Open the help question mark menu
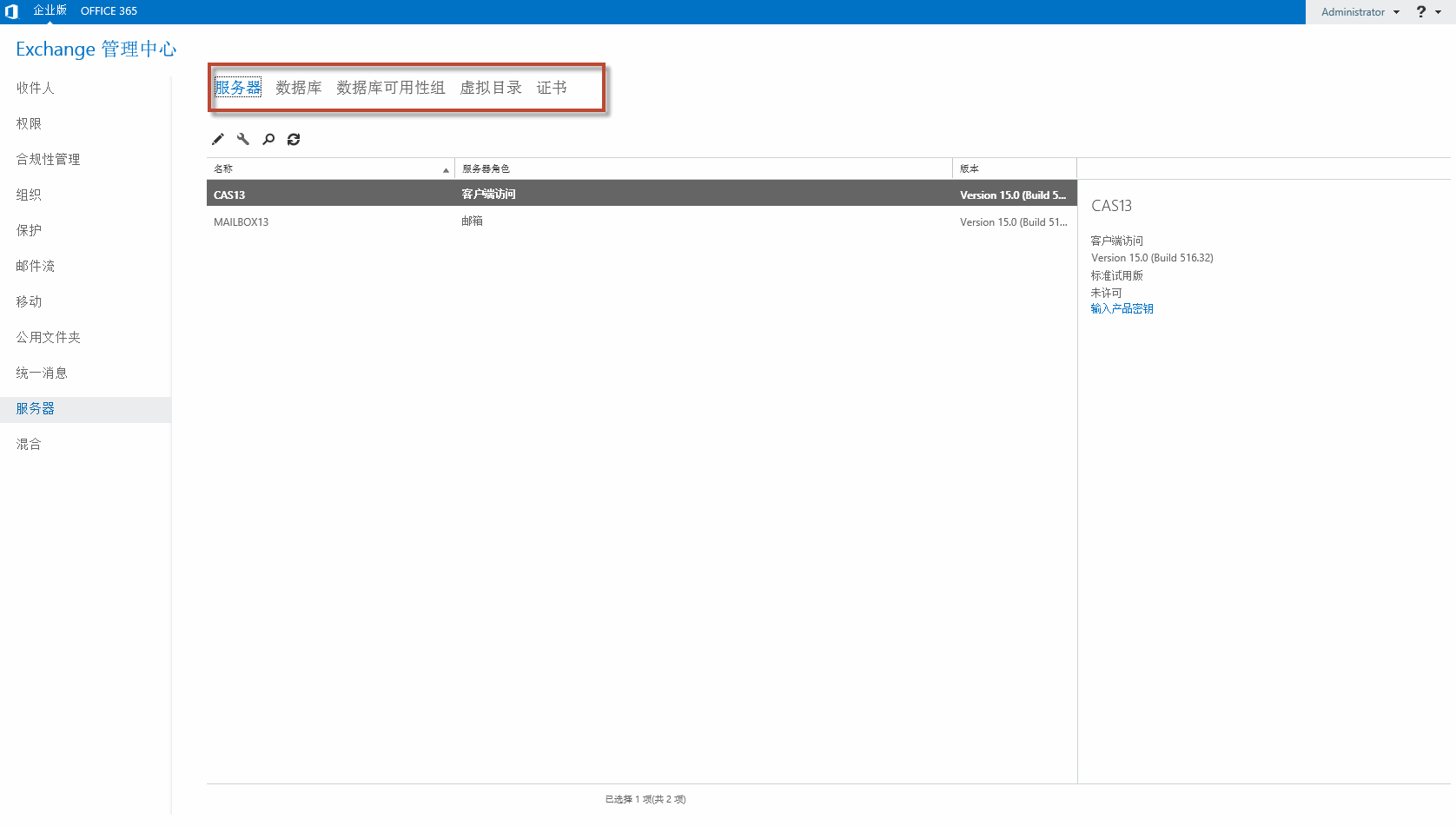1456x826 pixels. coord(1429,11)
